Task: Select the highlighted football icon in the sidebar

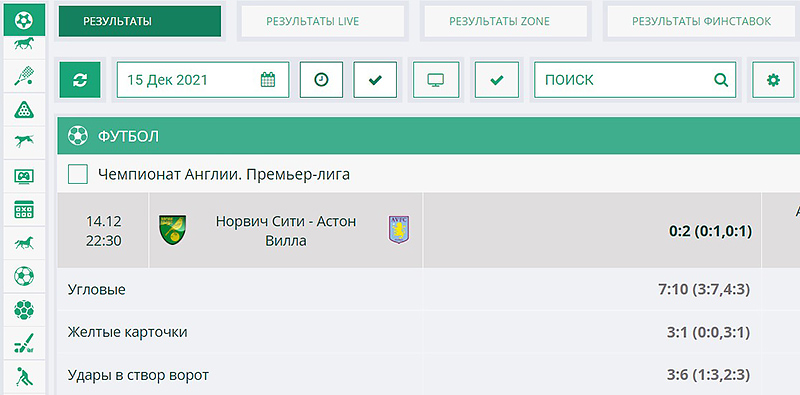Action: (24, 20)
